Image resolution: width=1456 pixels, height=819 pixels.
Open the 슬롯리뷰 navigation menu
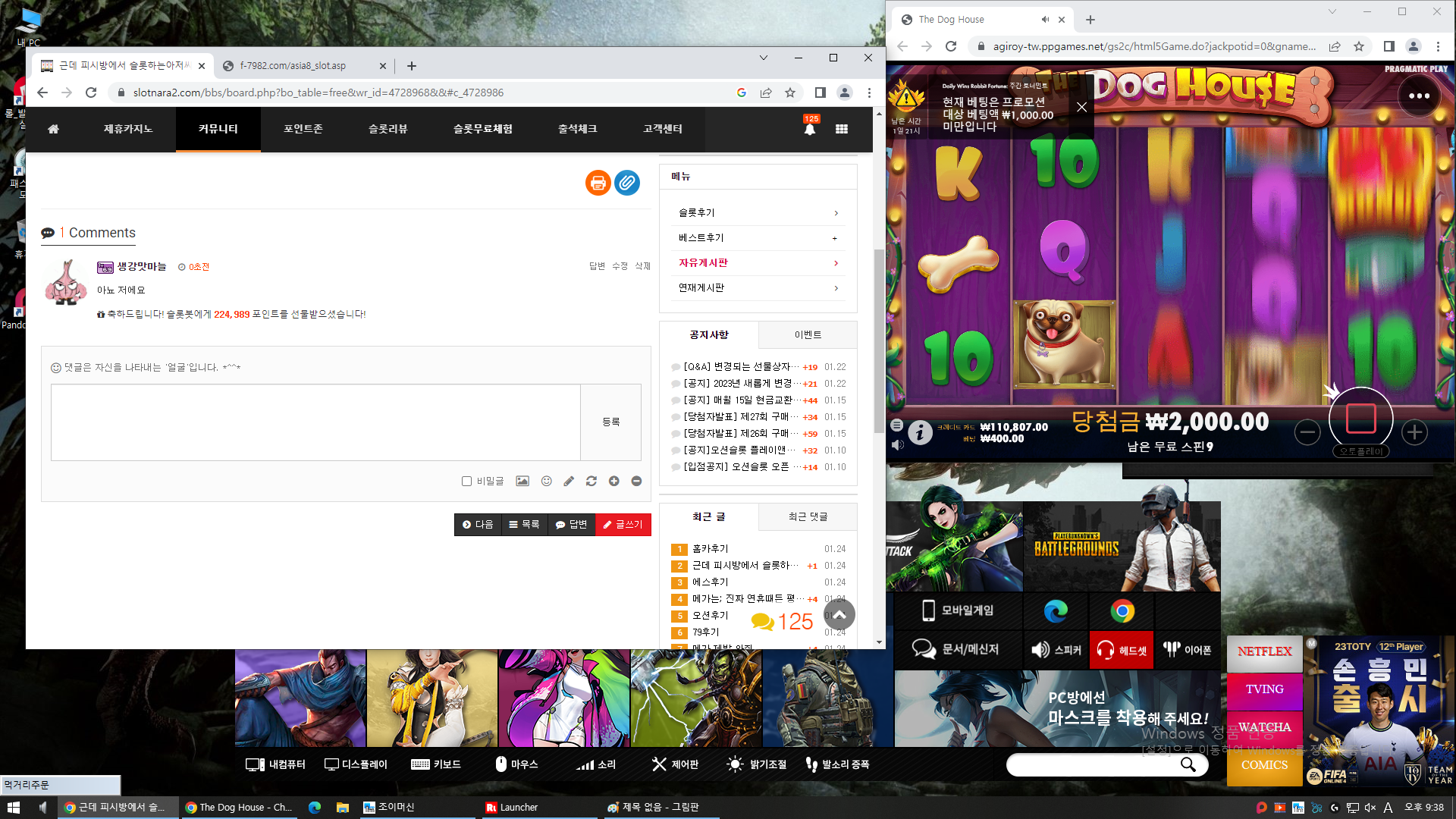tap(388, 129)
